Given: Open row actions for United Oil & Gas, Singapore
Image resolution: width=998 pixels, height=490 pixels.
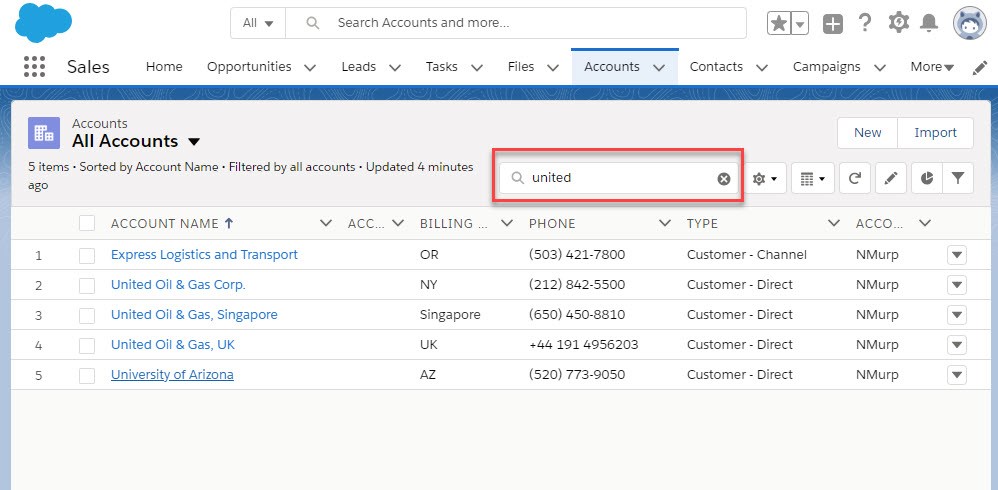Looking at the screenshot, I should [957, 316].
